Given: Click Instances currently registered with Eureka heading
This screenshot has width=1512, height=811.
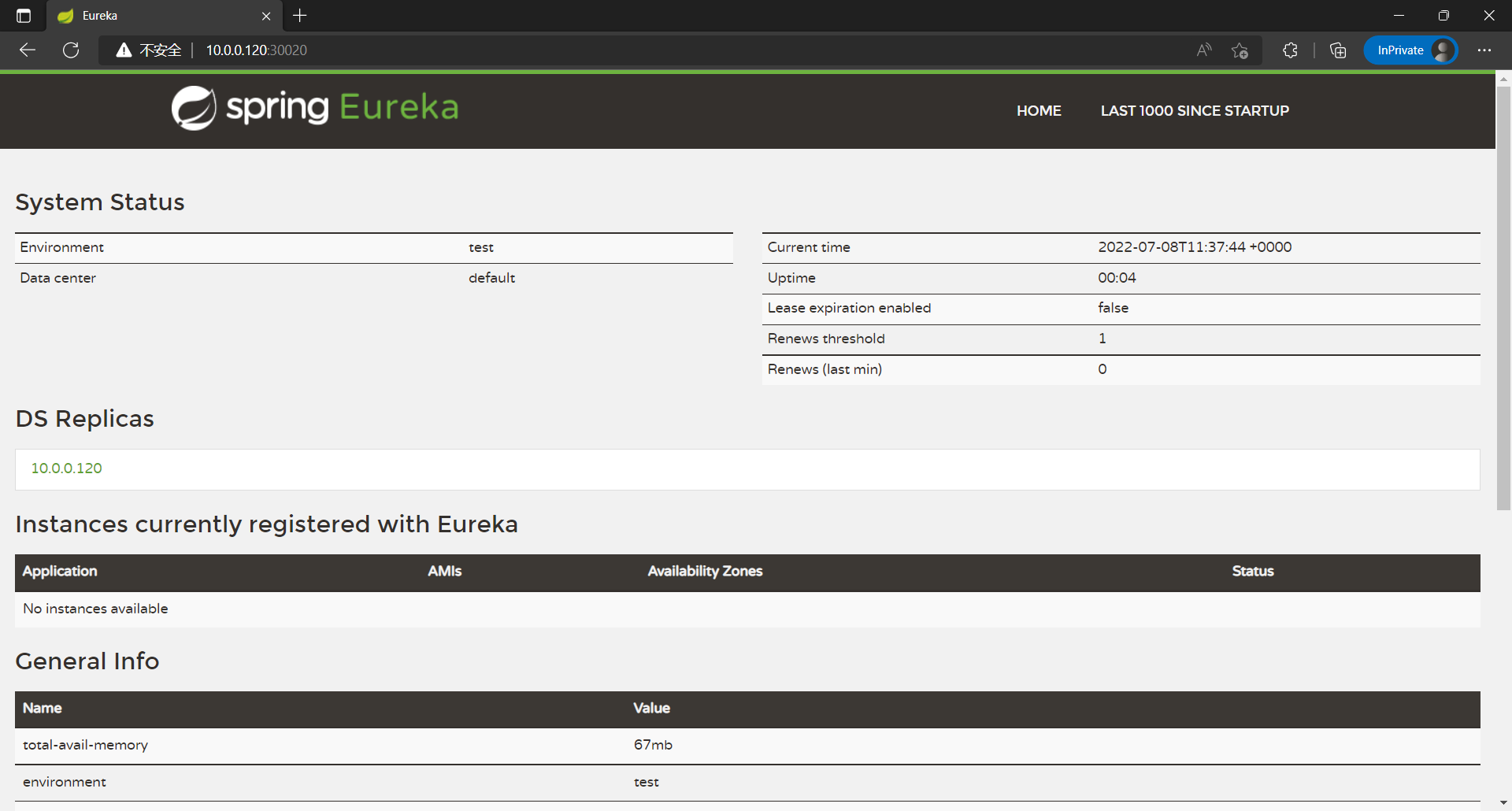Looking at the screenshot, I should 266,524.
